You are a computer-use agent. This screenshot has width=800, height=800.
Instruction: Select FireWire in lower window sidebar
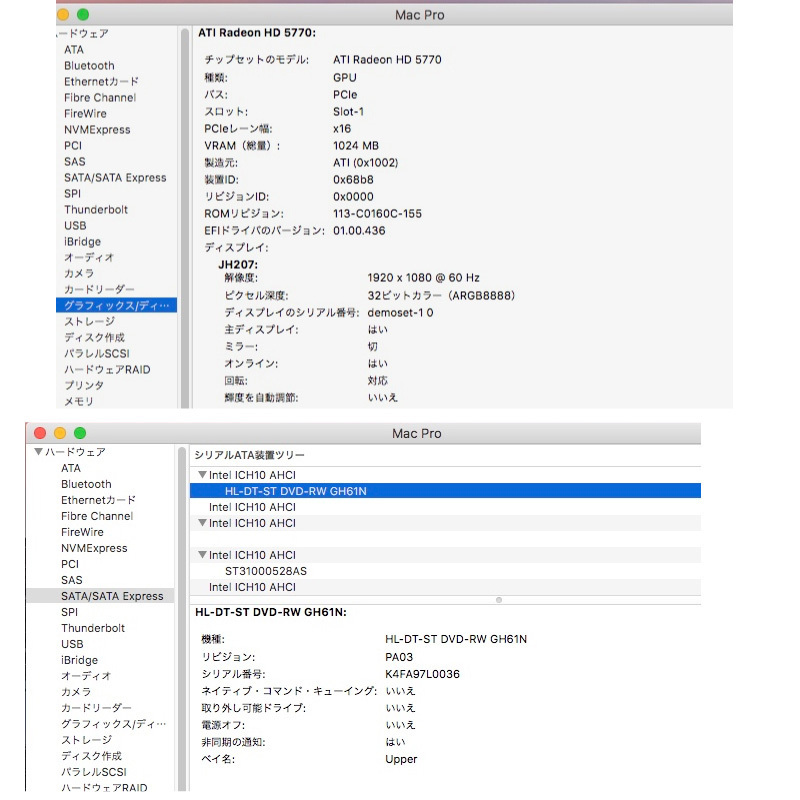click(x=82, y=532)
